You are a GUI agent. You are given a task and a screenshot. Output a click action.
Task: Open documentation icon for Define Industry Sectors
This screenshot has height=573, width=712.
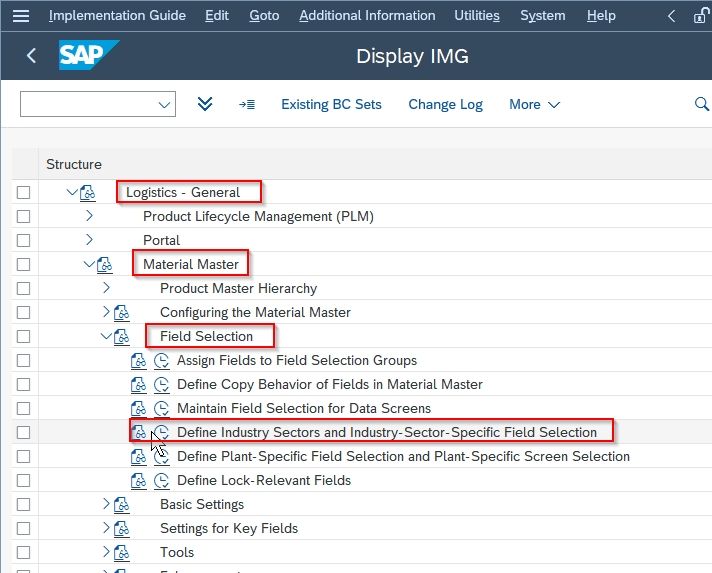138,433
